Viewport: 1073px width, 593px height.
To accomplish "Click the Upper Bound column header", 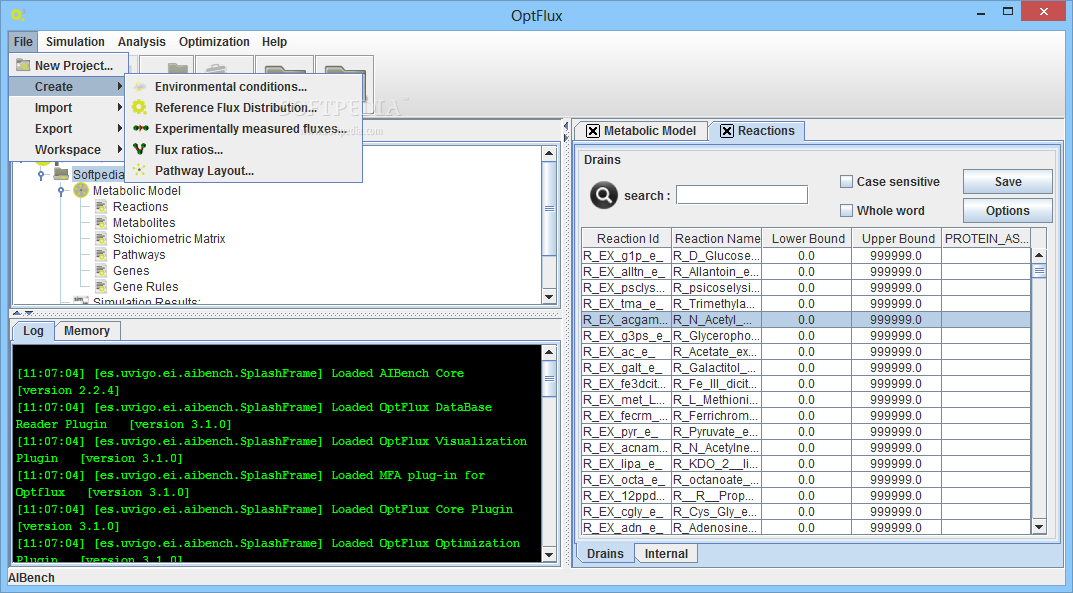I will (x=897, y=238).
